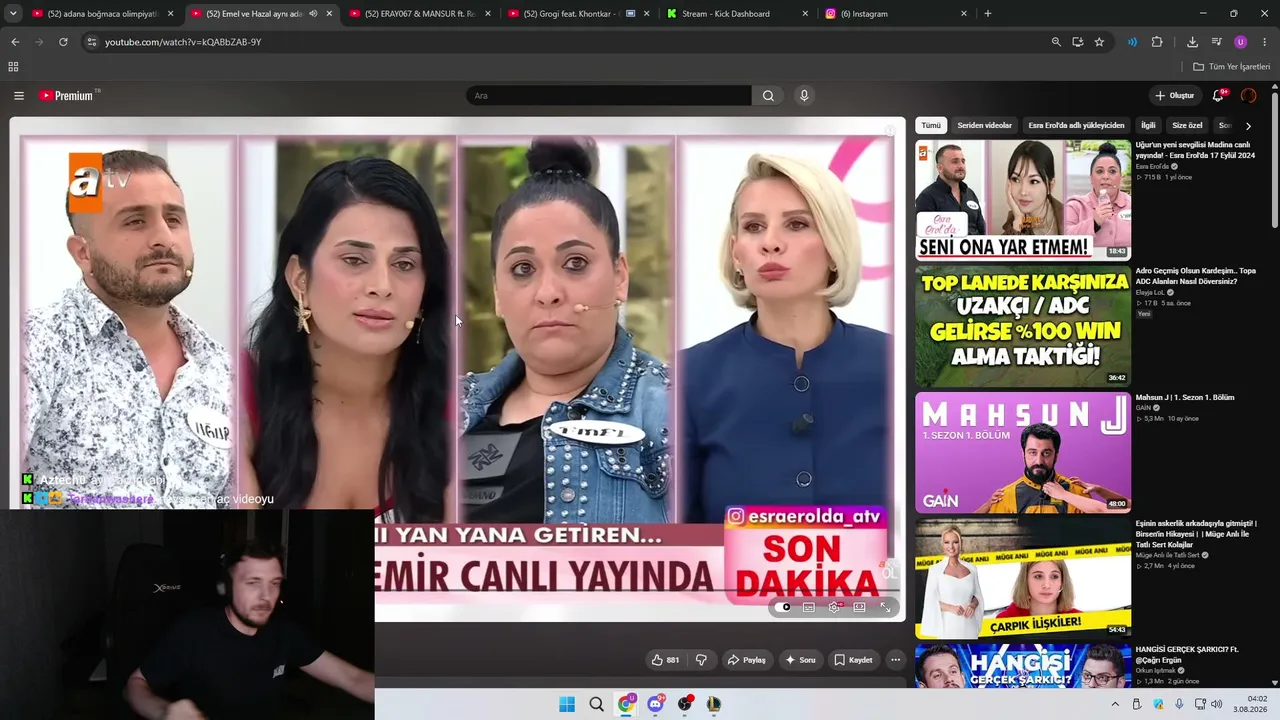1280x720 pixels.
Task: Click the YouTube search magnifier button
Action: (x=768, y=96)
